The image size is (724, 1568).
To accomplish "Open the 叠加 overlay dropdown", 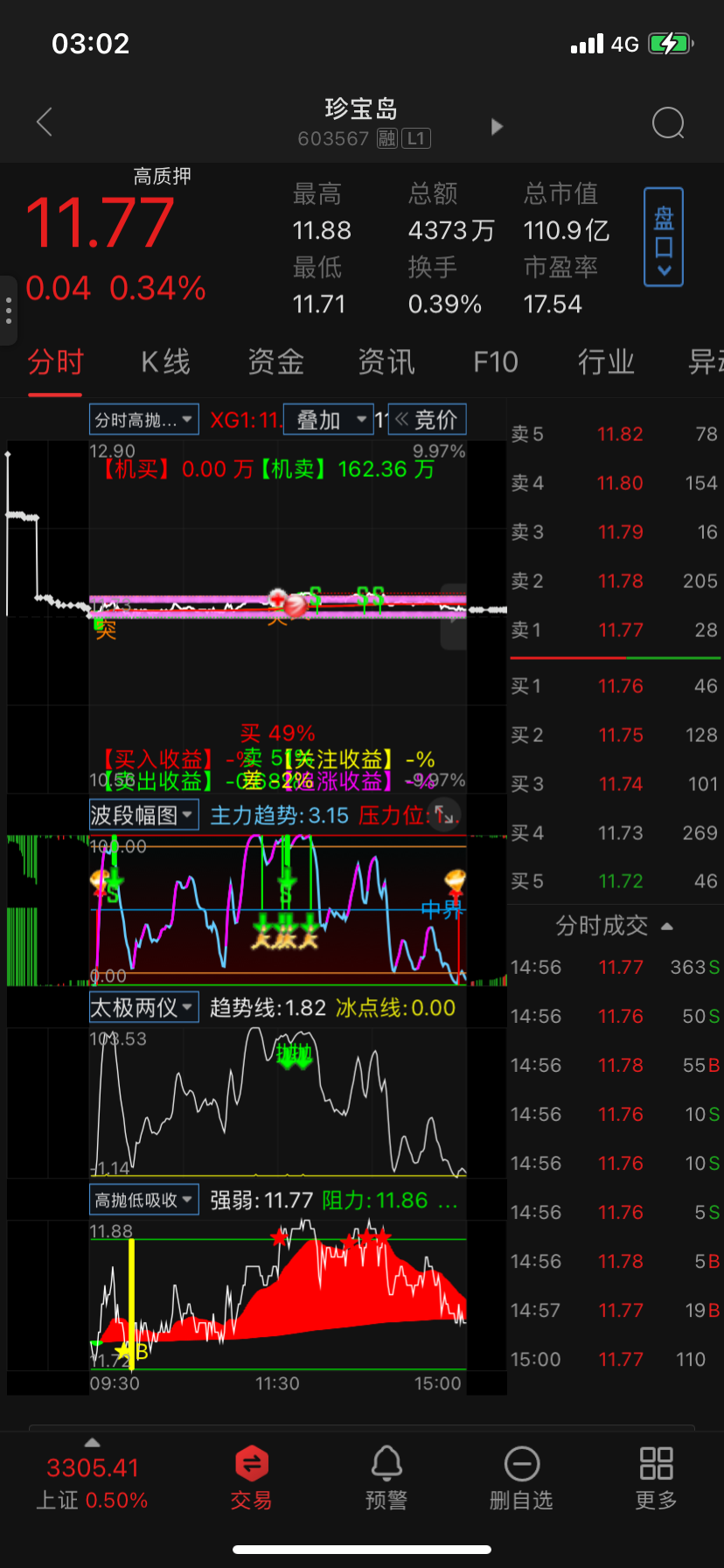I will pyautogui.click(x=331, y=420).
